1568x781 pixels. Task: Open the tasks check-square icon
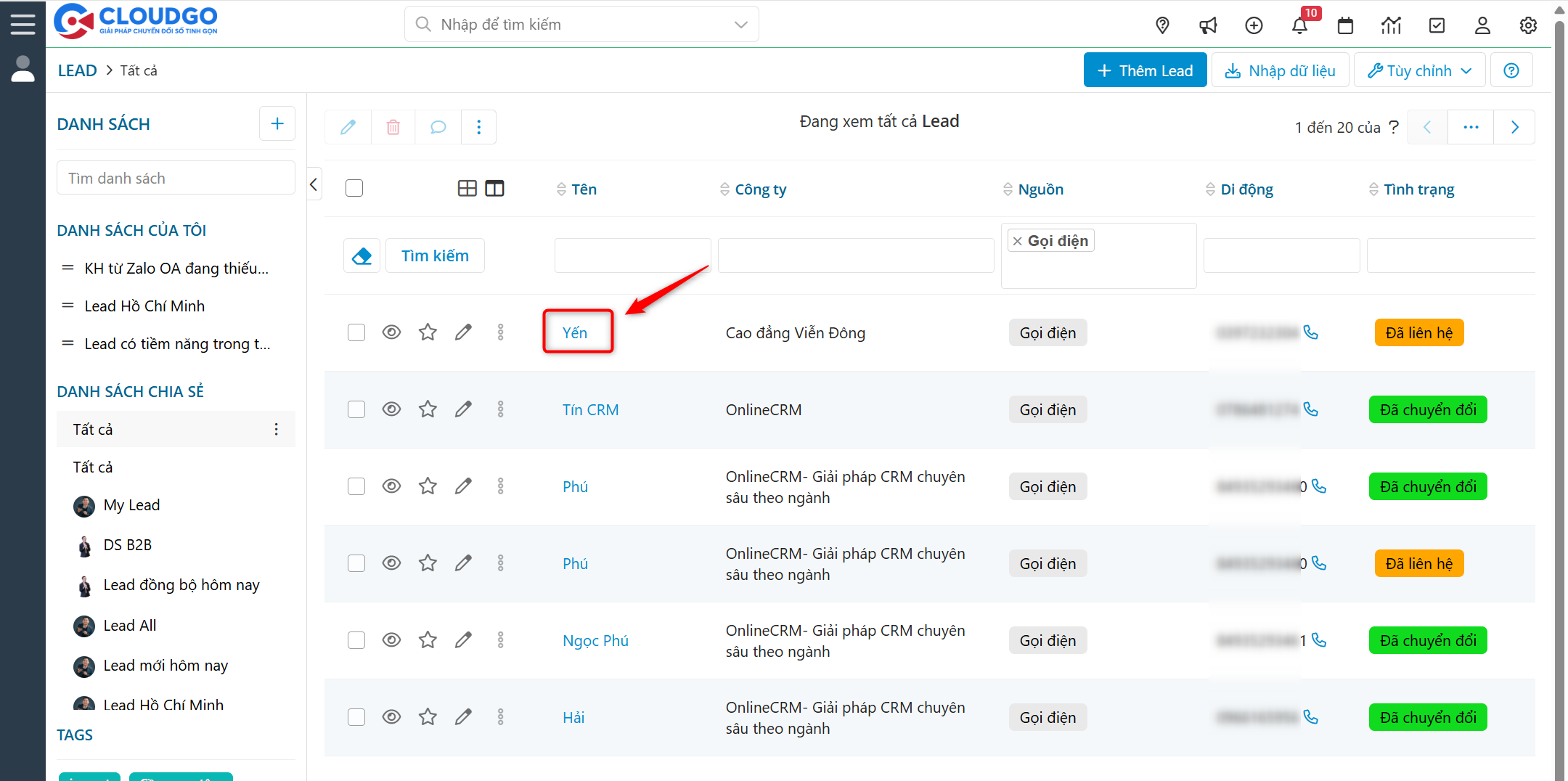[1437, 25]
